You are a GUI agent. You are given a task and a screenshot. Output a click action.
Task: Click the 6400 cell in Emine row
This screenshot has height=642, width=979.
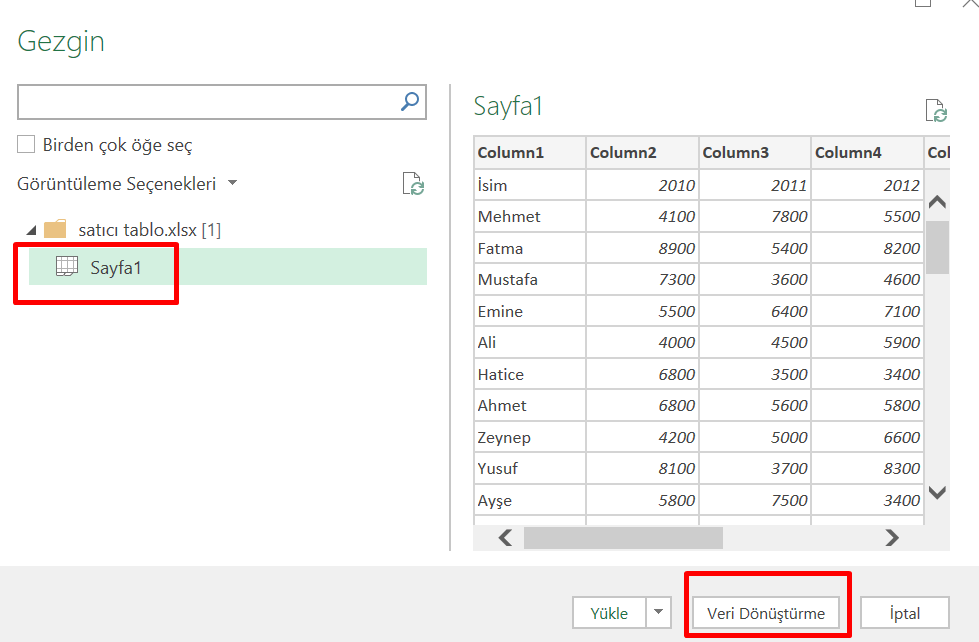tap(755, 311)
